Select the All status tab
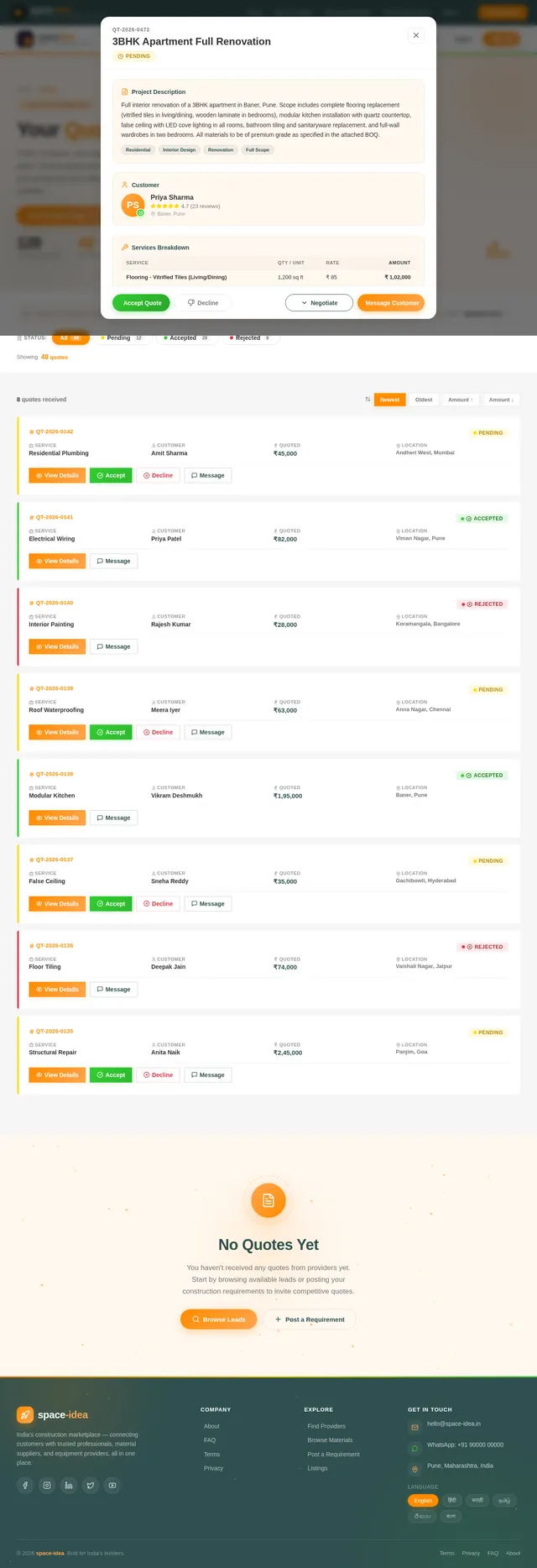Image resolution: width=537 pixels, height=1568 pixels. tap(70, 337)
